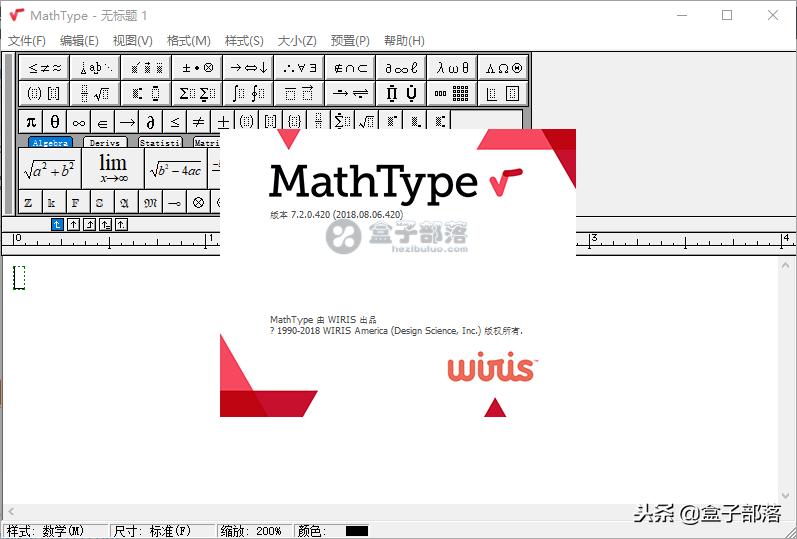Viewport: 797px width, 539px height.
Task: Open the 文件(F) menu
Action: tap(26, 41)
